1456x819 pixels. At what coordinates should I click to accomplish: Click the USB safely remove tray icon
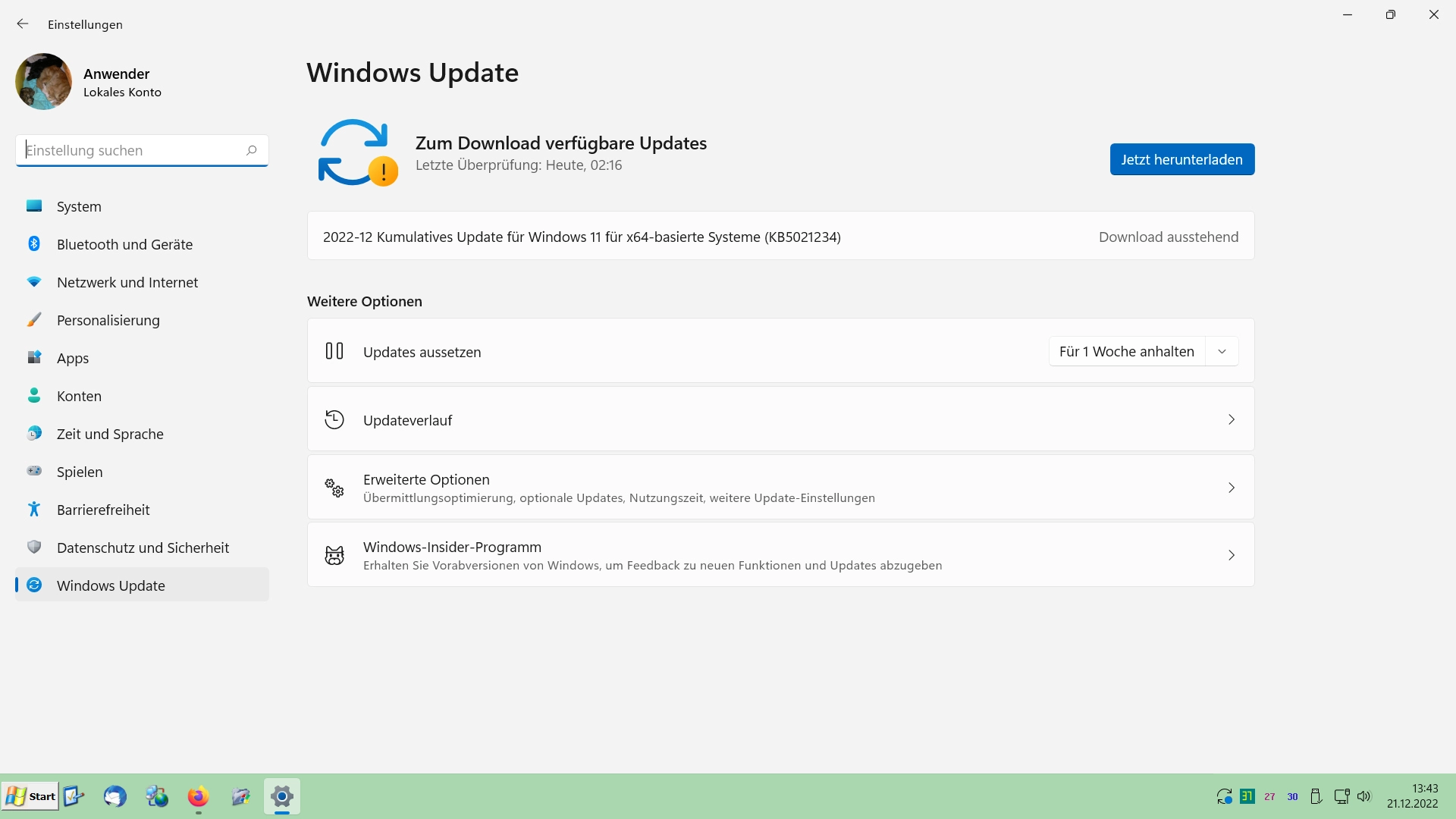pos(1316,796)
